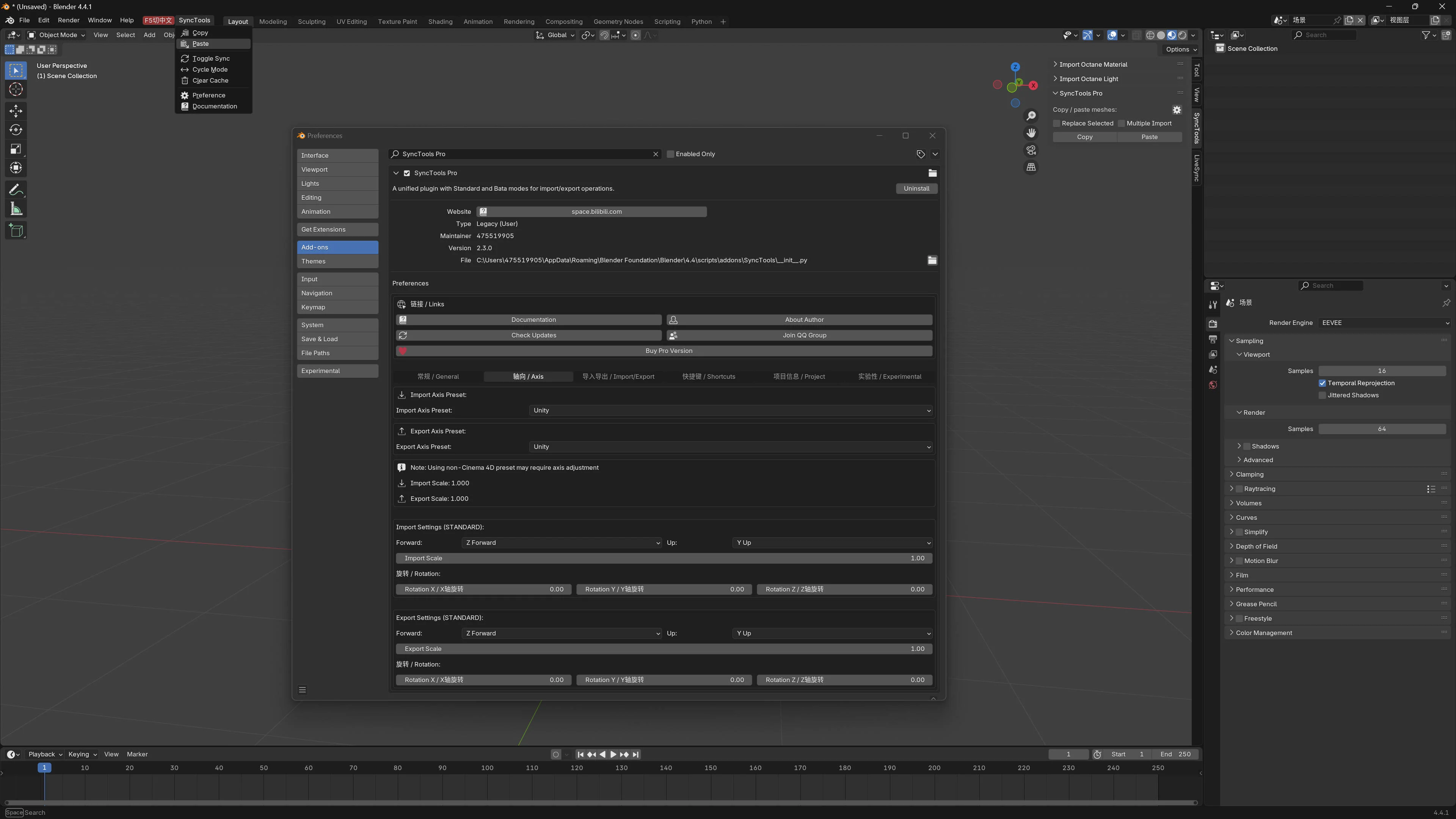Screen dimensions: 1456x819
Task: Select the Cursor tool in the left toolbar
Action: click(16, 89)
